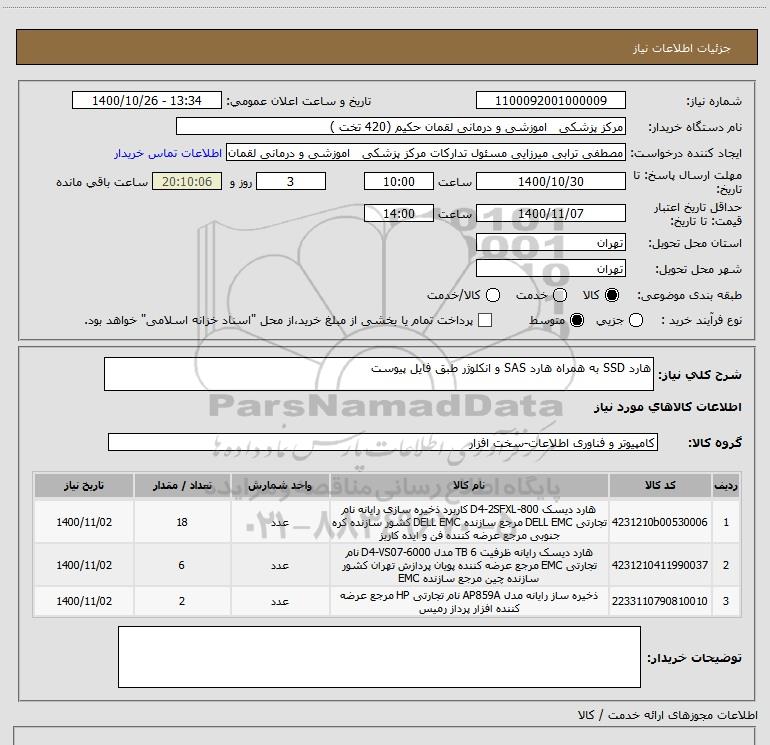
Task: Open the اطلاعات تماس خریدار link
Action: tap(168, 153)
